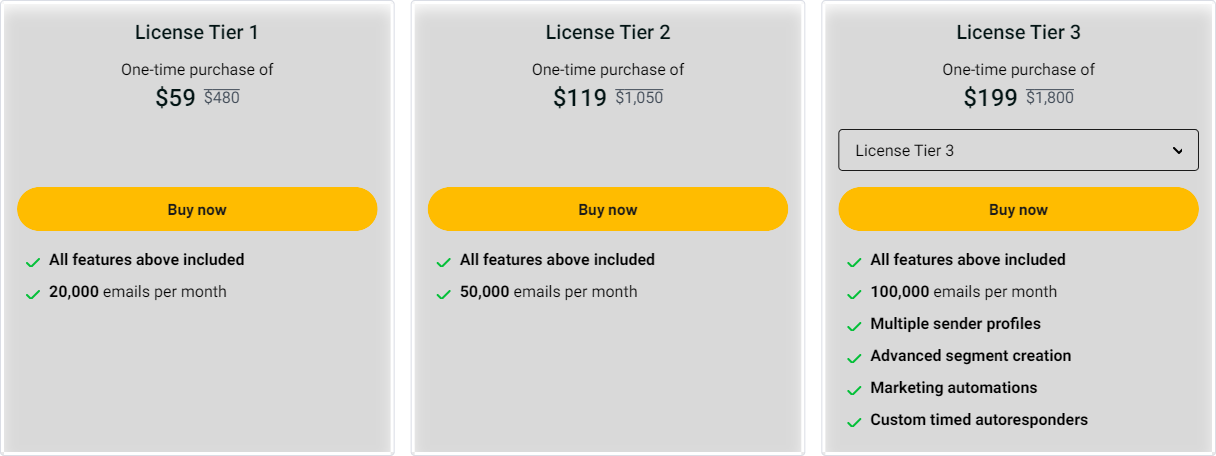Click Tier 1 'All features above included' checkmark
Image resolution: width=1216 pixels, height=456 pixels.
coord(33,262)
